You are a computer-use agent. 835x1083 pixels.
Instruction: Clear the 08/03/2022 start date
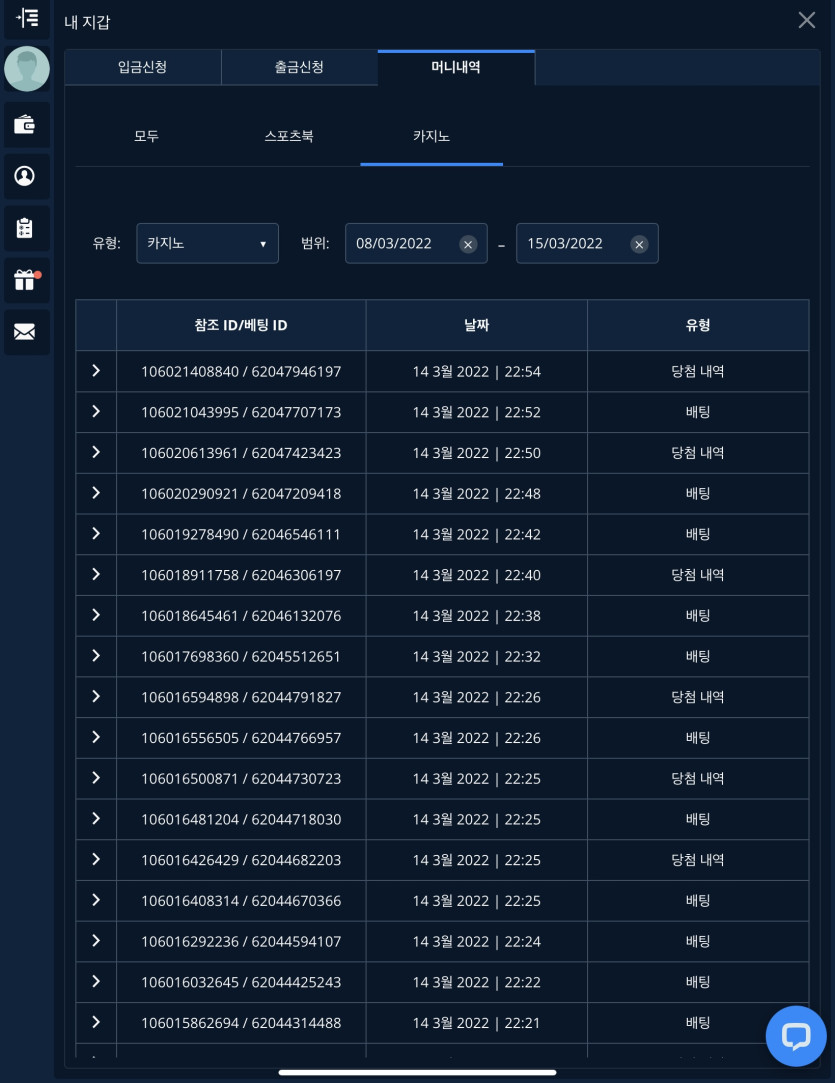[x=468, y=244]
